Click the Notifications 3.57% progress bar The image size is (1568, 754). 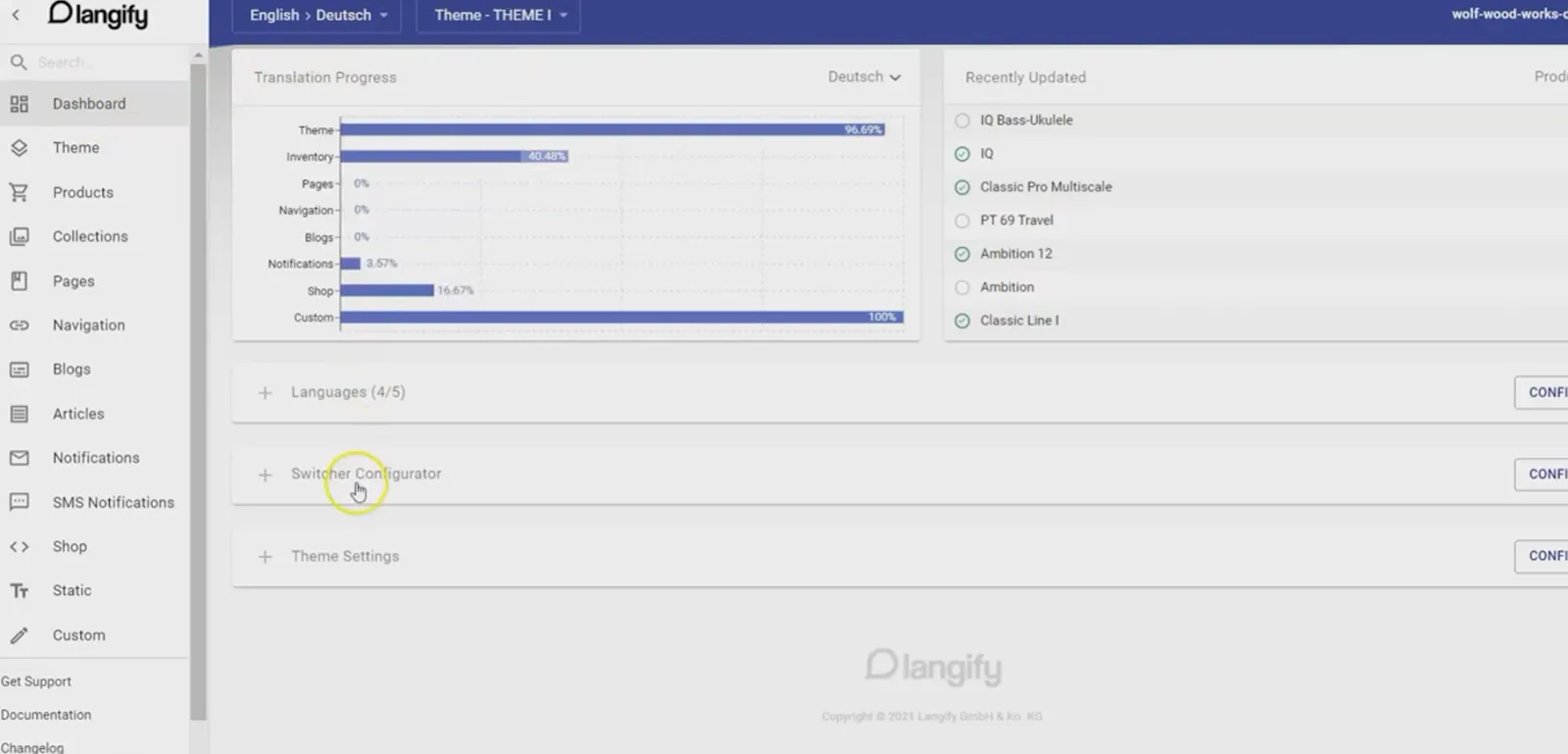(x=351, y=264)
